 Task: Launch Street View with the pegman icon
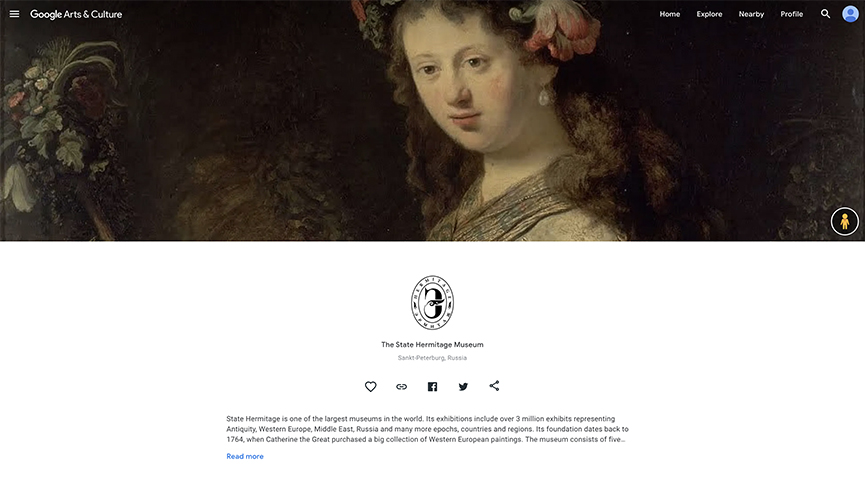tap(845, 221)
